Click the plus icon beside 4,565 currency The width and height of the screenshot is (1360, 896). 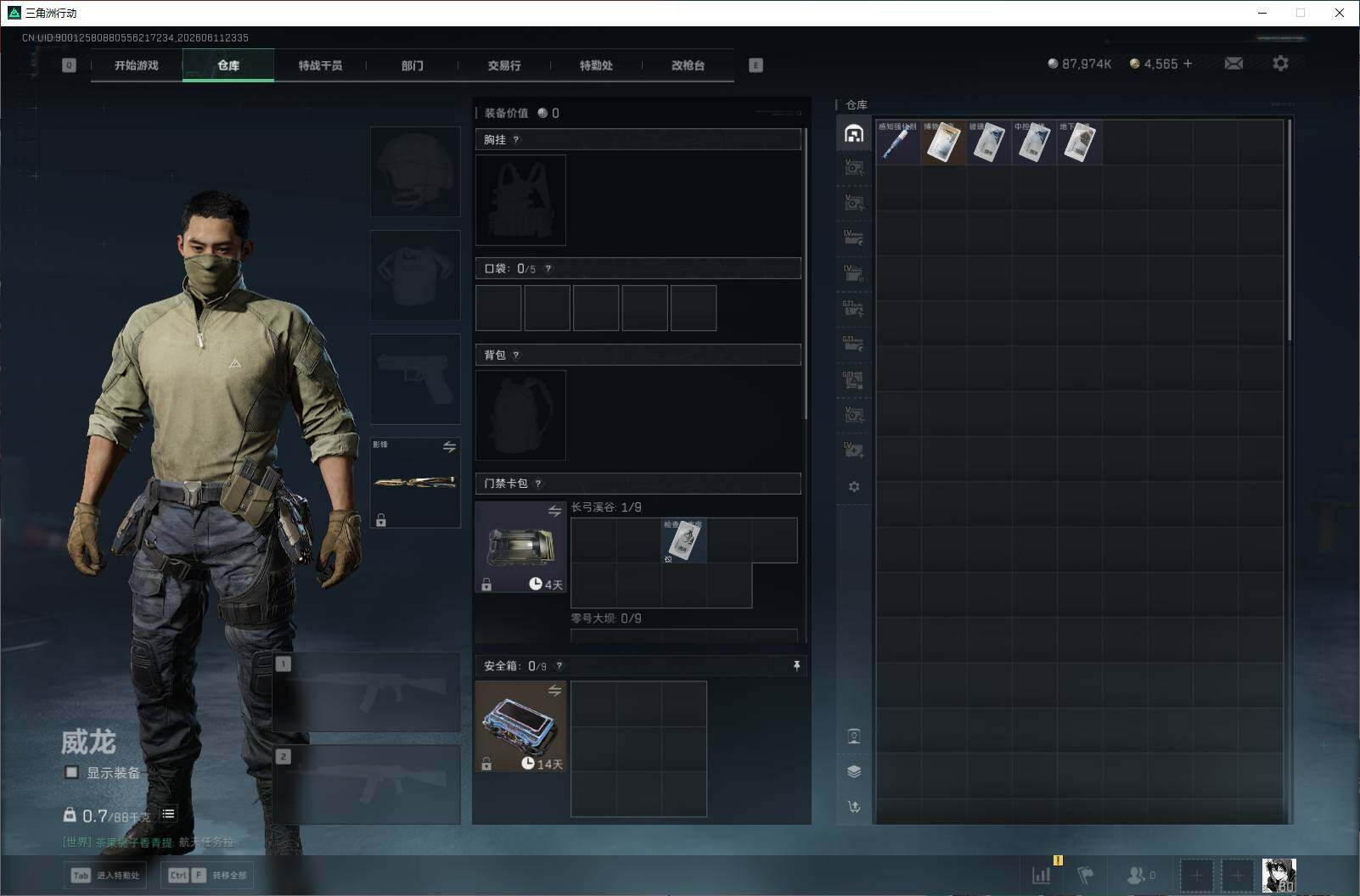click(1188, 64)
